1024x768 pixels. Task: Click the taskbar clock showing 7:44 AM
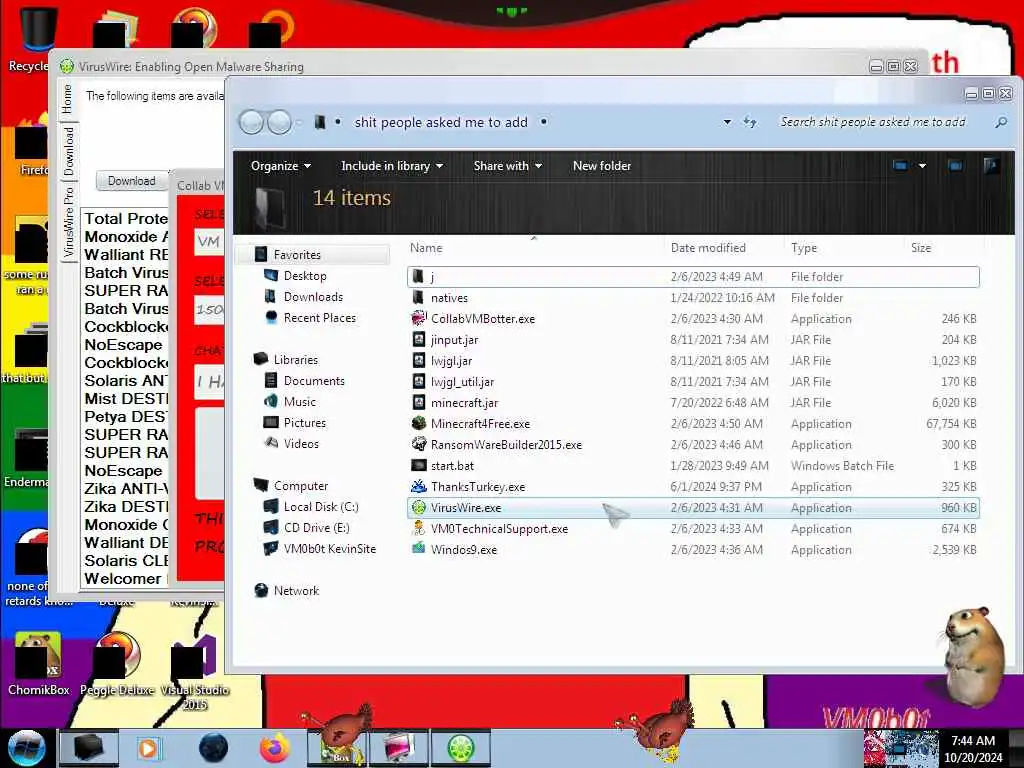pyautogui.click(x=972, y=741)
